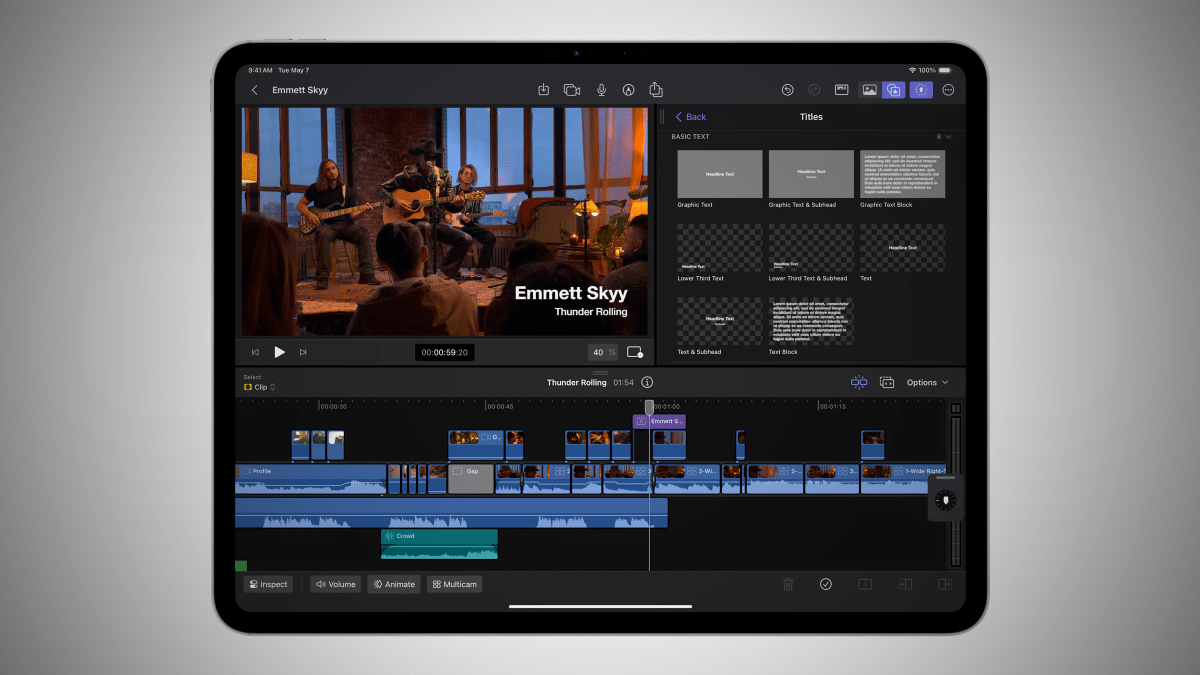Go Back from the Titles browser
The width and height of the screenshot is (1200, 675).
click(x=690, y=117)
